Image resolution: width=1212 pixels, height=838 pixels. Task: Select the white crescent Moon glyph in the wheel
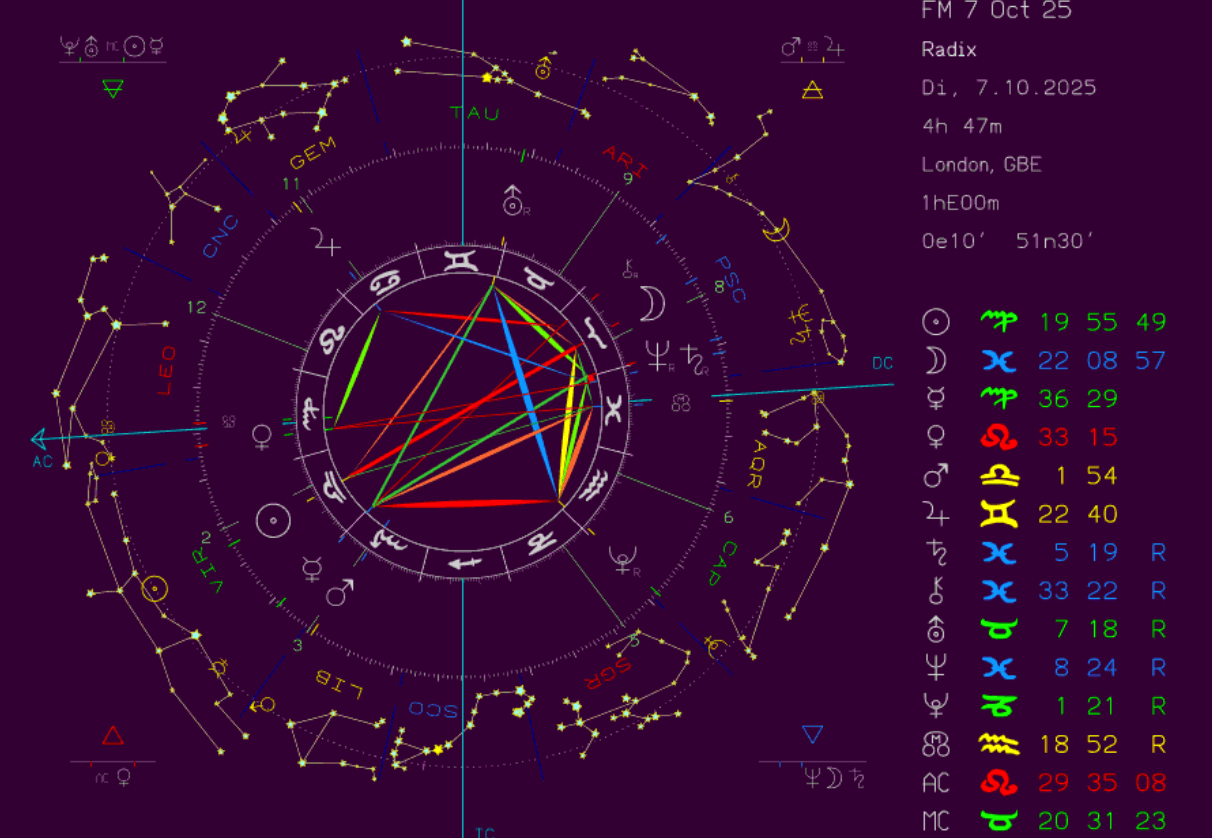pos(652,302)
